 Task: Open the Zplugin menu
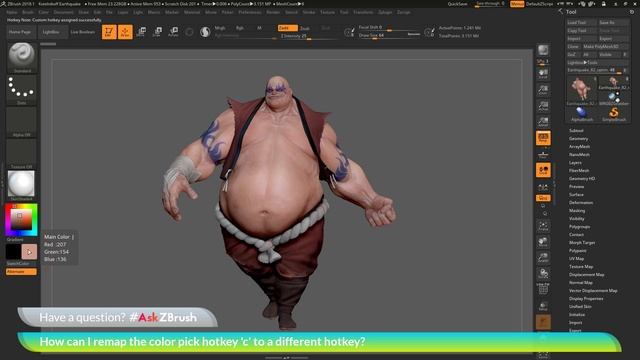(385, 12)
